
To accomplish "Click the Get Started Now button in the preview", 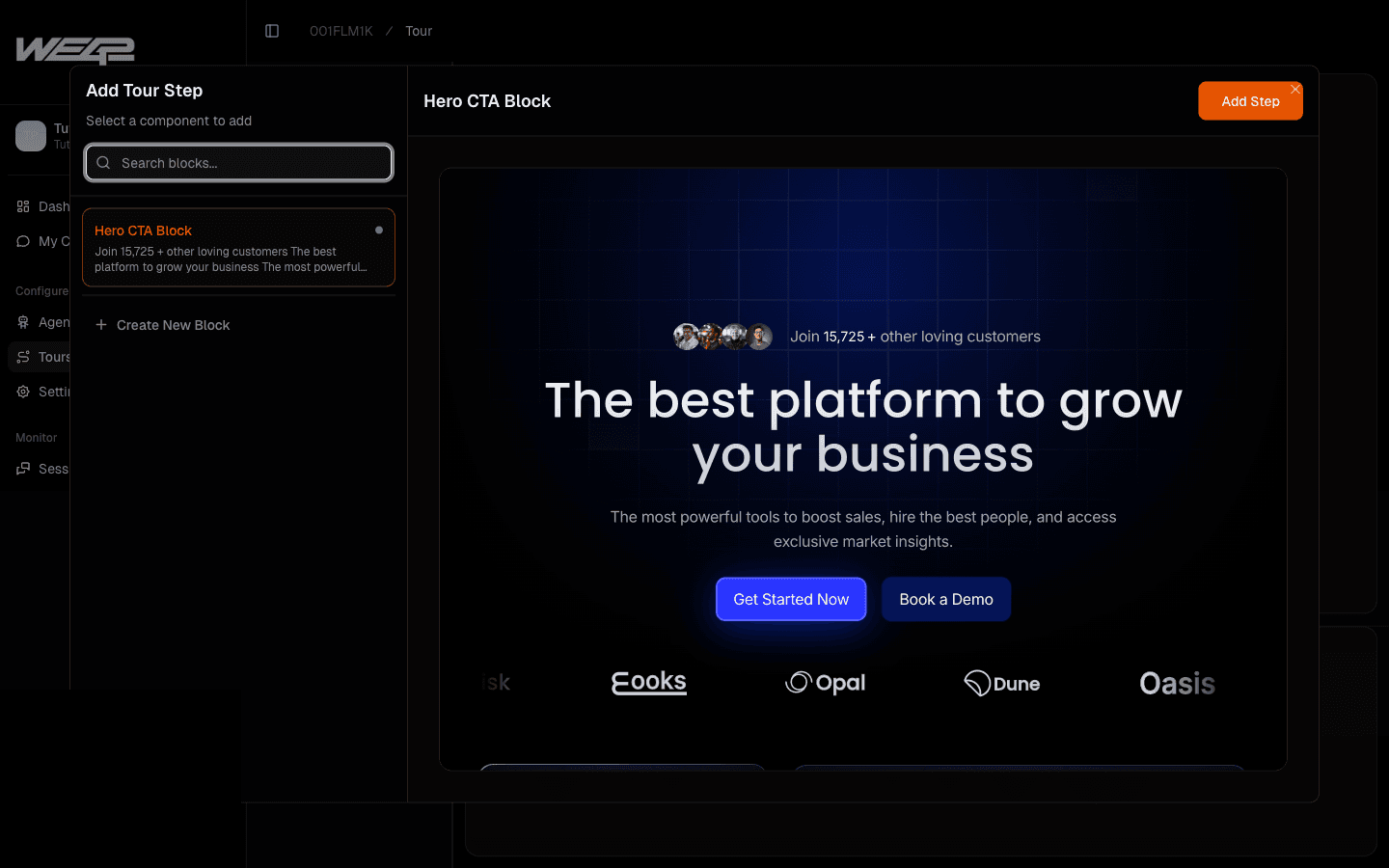I will 791,599.
